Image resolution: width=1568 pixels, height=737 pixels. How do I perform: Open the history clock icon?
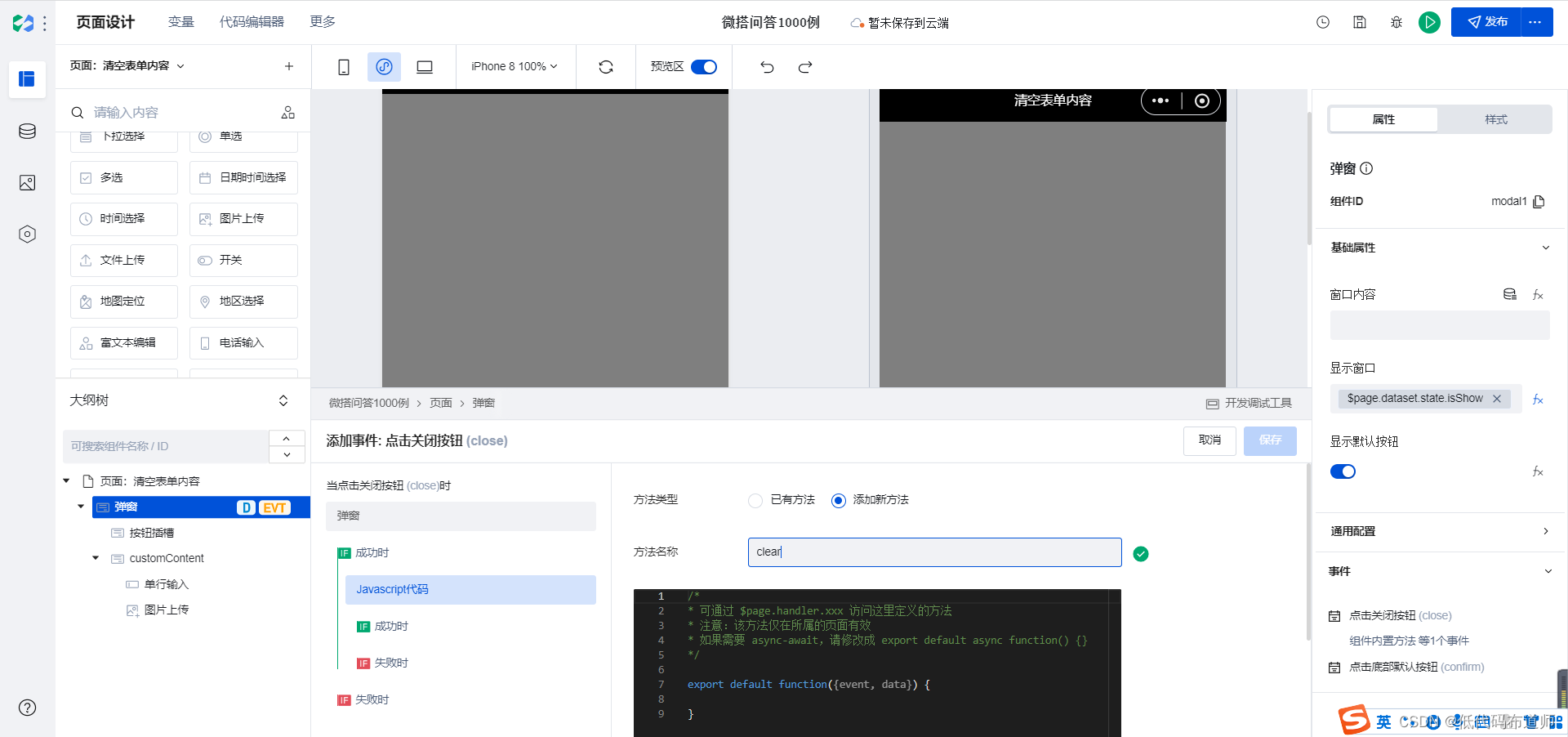[x=1323, y=22]
